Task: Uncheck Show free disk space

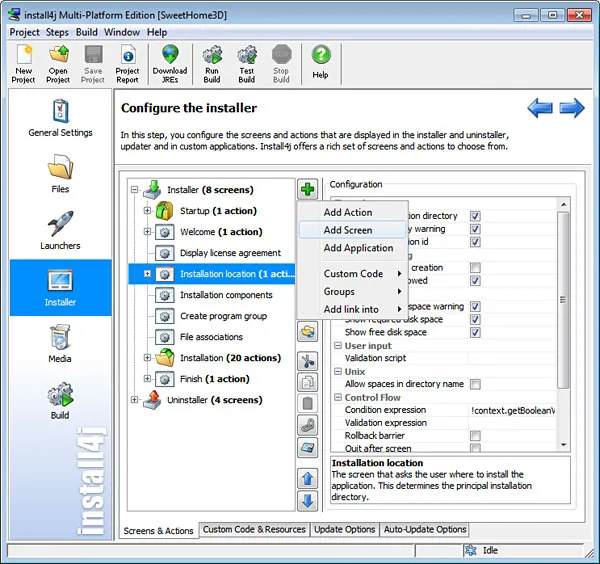Action: tap(475, 332)
